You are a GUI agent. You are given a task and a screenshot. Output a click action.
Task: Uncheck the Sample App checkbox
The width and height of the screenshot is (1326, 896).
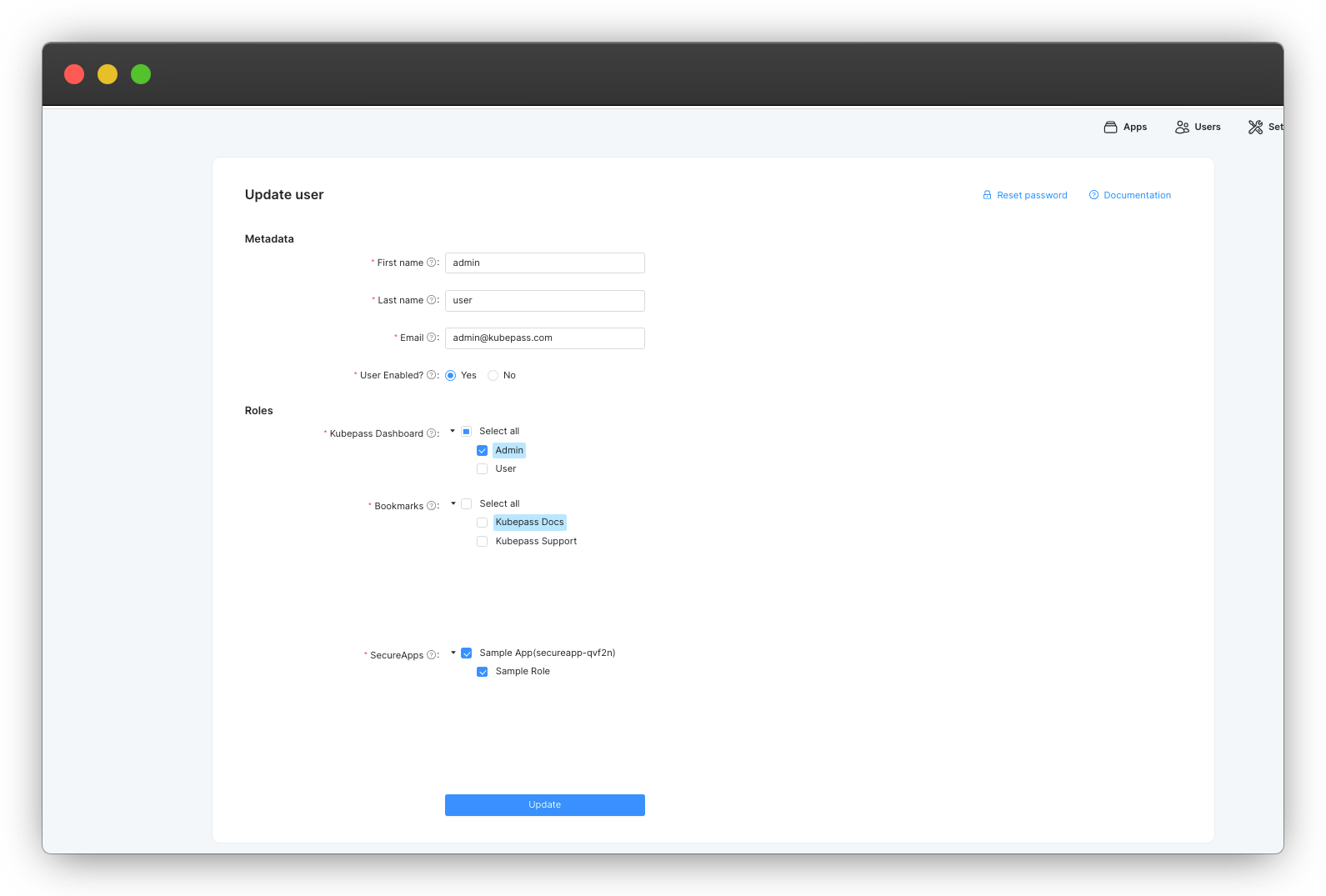coord(467,653)
